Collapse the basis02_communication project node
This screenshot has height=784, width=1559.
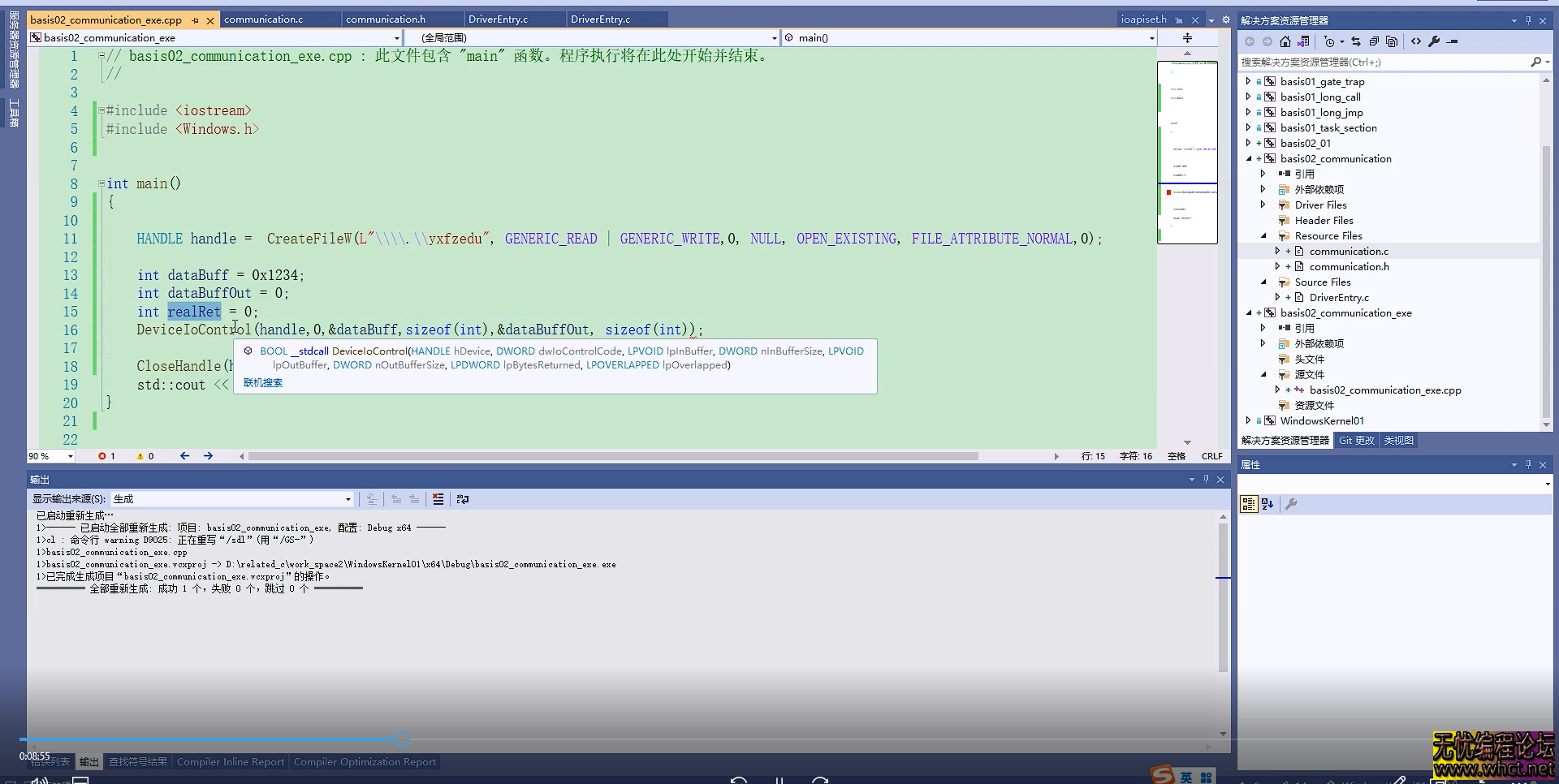(x=1249, y=158)
